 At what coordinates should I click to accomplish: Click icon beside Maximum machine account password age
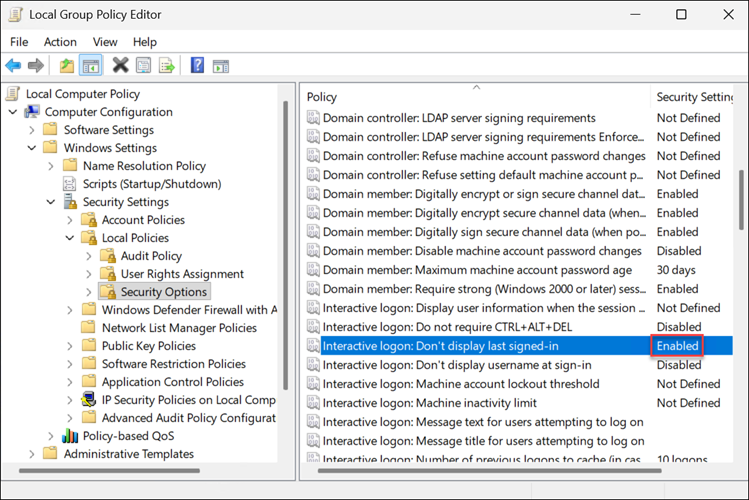pos(313,270)
